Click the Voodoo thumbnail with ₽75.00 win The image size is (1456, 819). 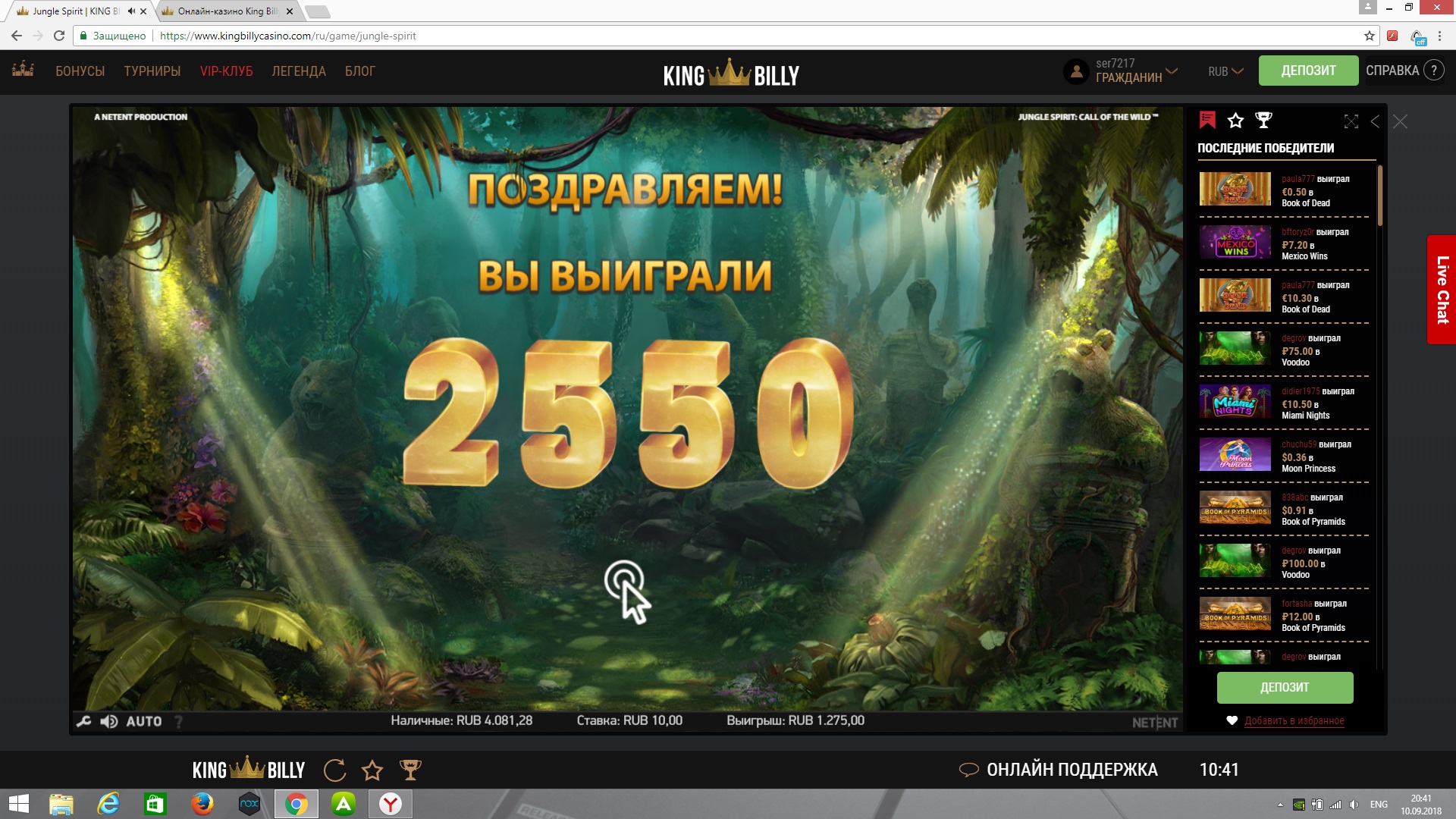point(1235,348)
